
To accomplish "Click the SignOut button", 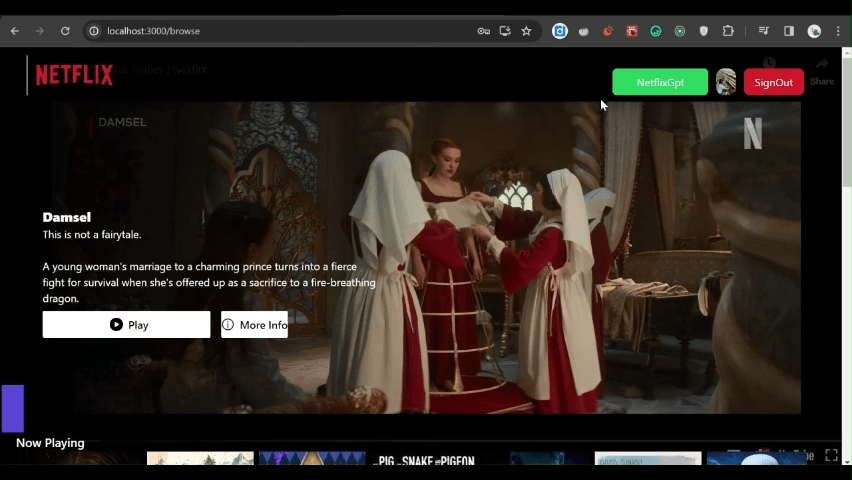I will [774, 82].
